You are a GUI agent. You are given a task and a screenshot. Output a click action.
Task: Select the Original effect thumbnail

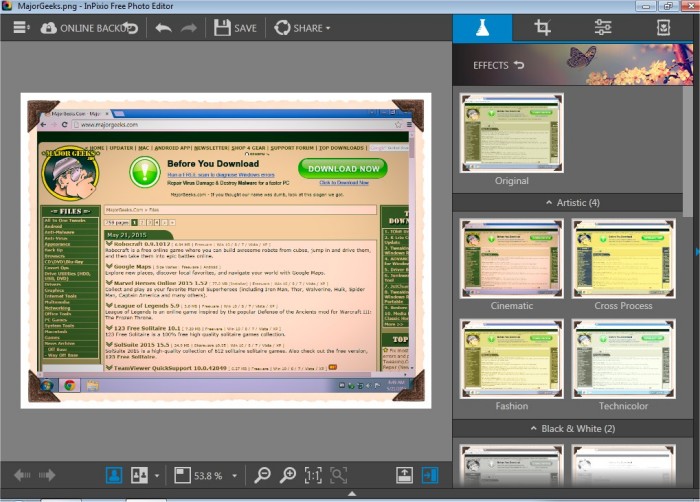click(x=512, y=133)
